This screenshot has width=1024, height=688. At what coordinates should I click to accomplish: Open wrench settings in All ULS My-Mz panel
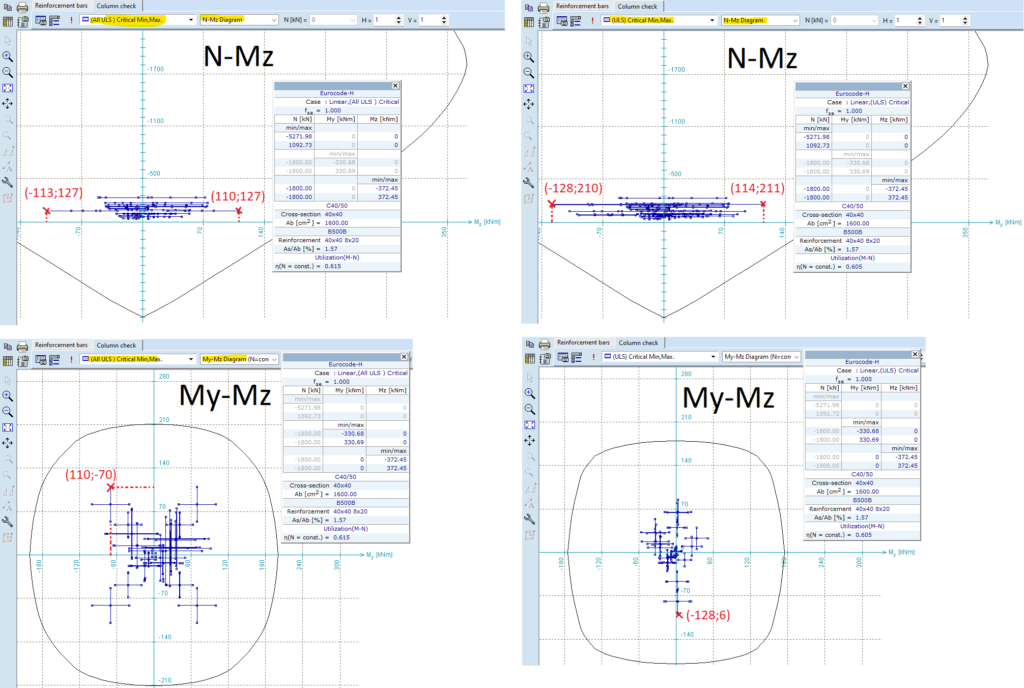pos(8,522)
